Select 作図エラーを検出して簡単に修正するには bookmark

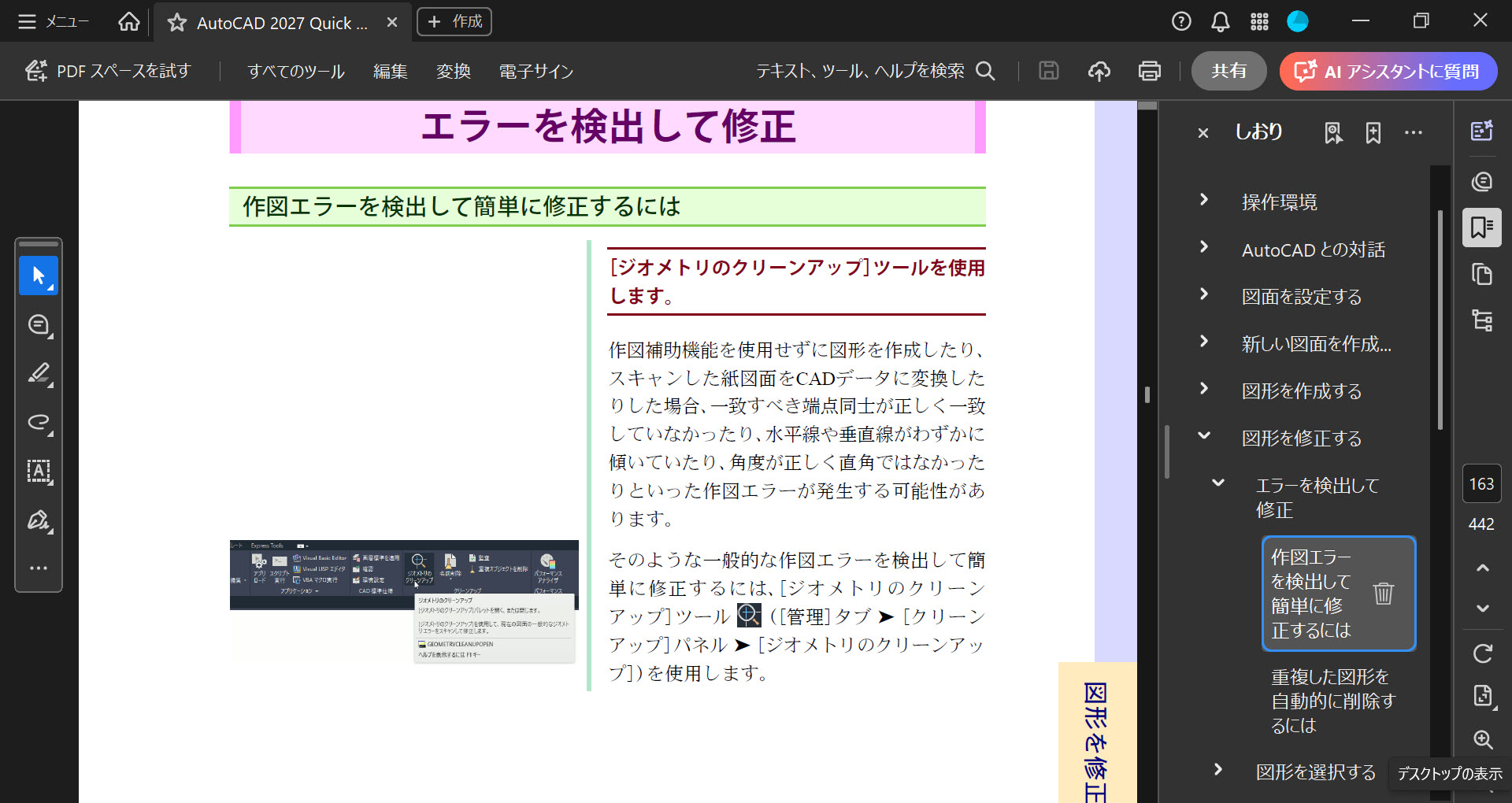click(1312, 594)
